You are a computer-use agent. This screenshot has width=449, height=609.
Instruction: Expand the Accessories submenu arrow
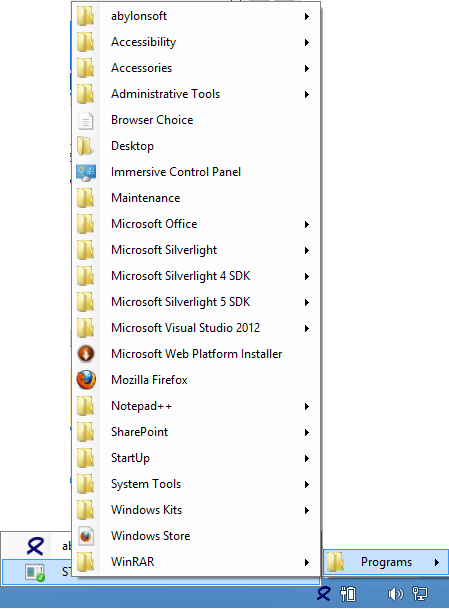pos(307,68)
